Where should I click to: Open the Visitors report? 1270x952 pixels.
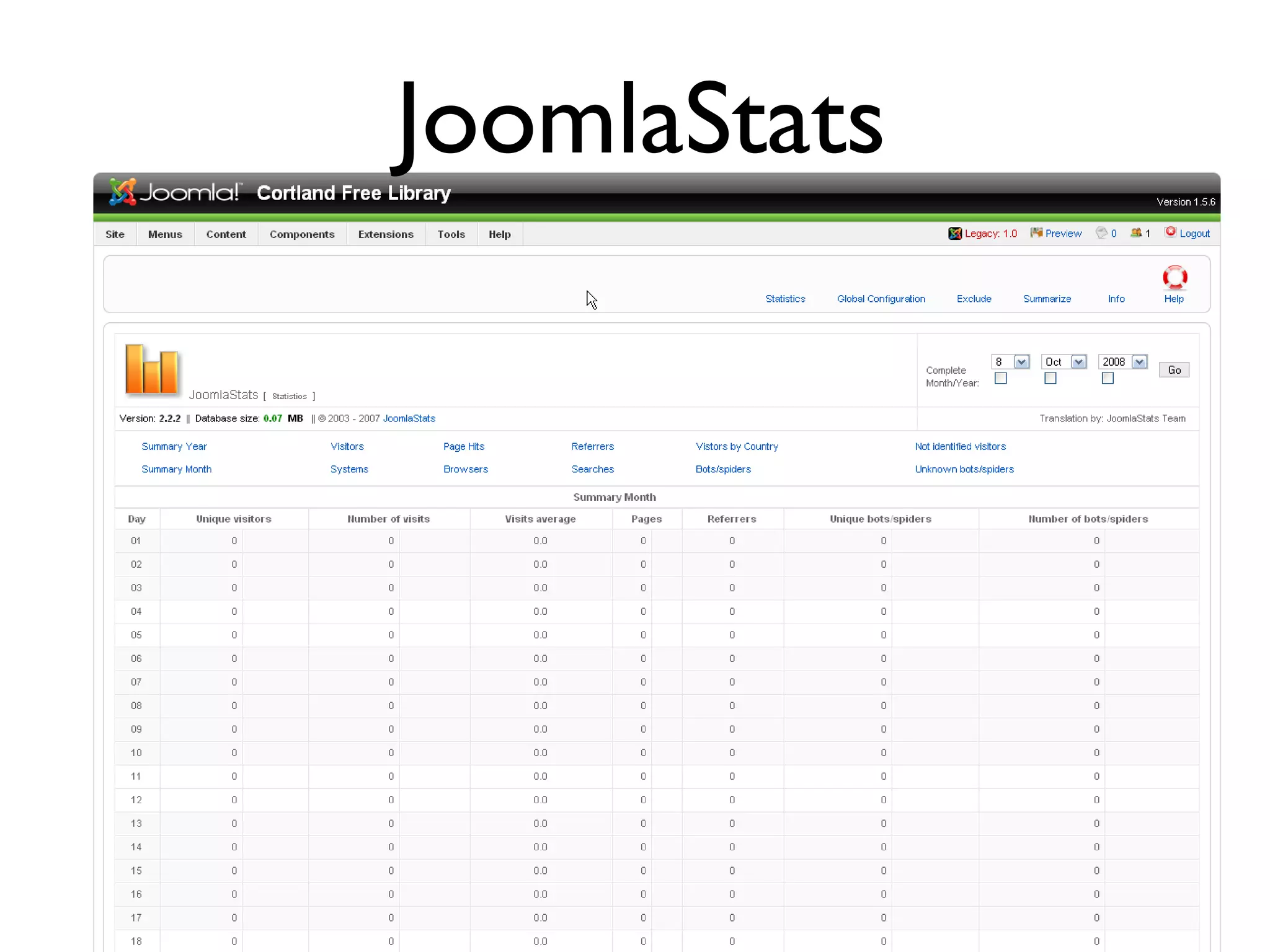tap(347, 446)
